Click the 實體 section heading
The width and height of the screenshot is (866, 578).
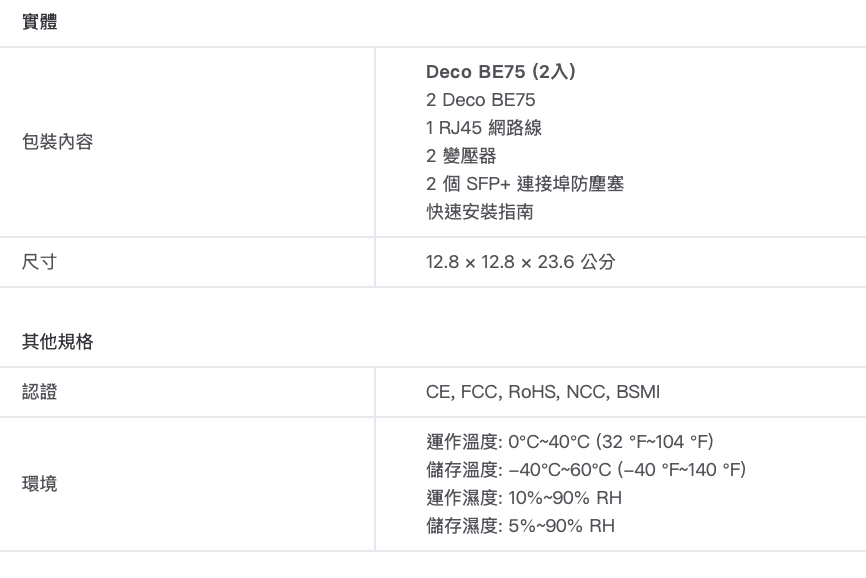click(40, 23)
